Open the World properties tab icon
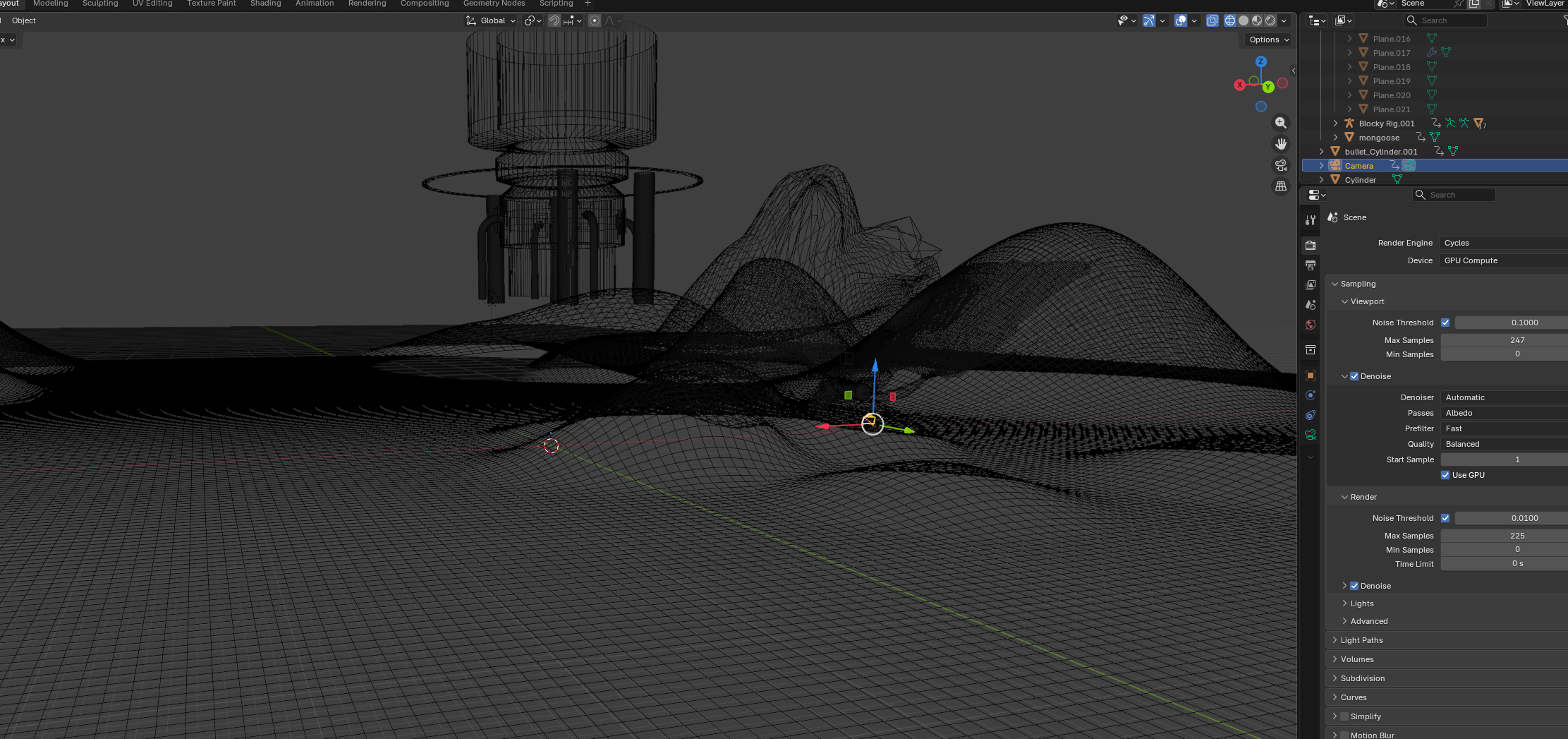The width and height of the screenshot is (1568, 739). [x=1310, y=325]
